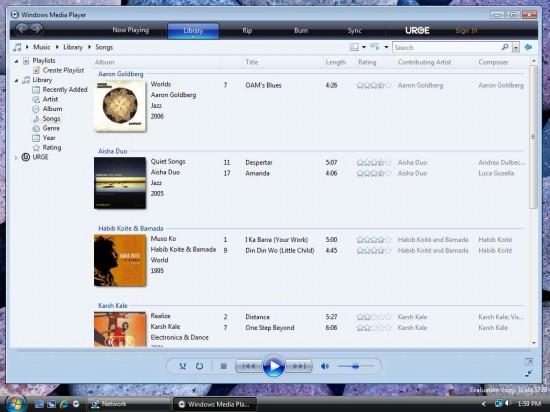The width and height of the screenshot is (550, 412).
Task: Sort by the Rating column header
Action: tap(367, 62)
